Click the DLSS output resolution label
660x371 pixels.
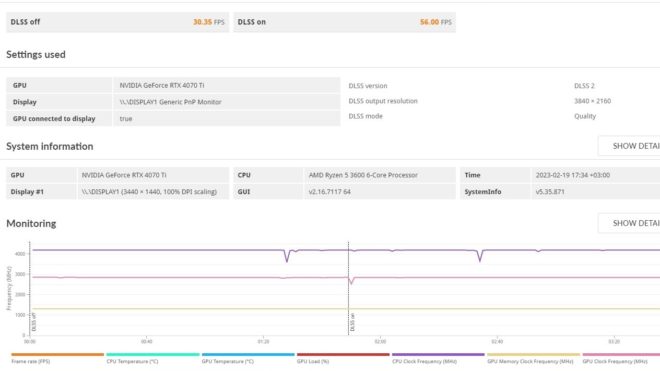[x=383, y=101]
